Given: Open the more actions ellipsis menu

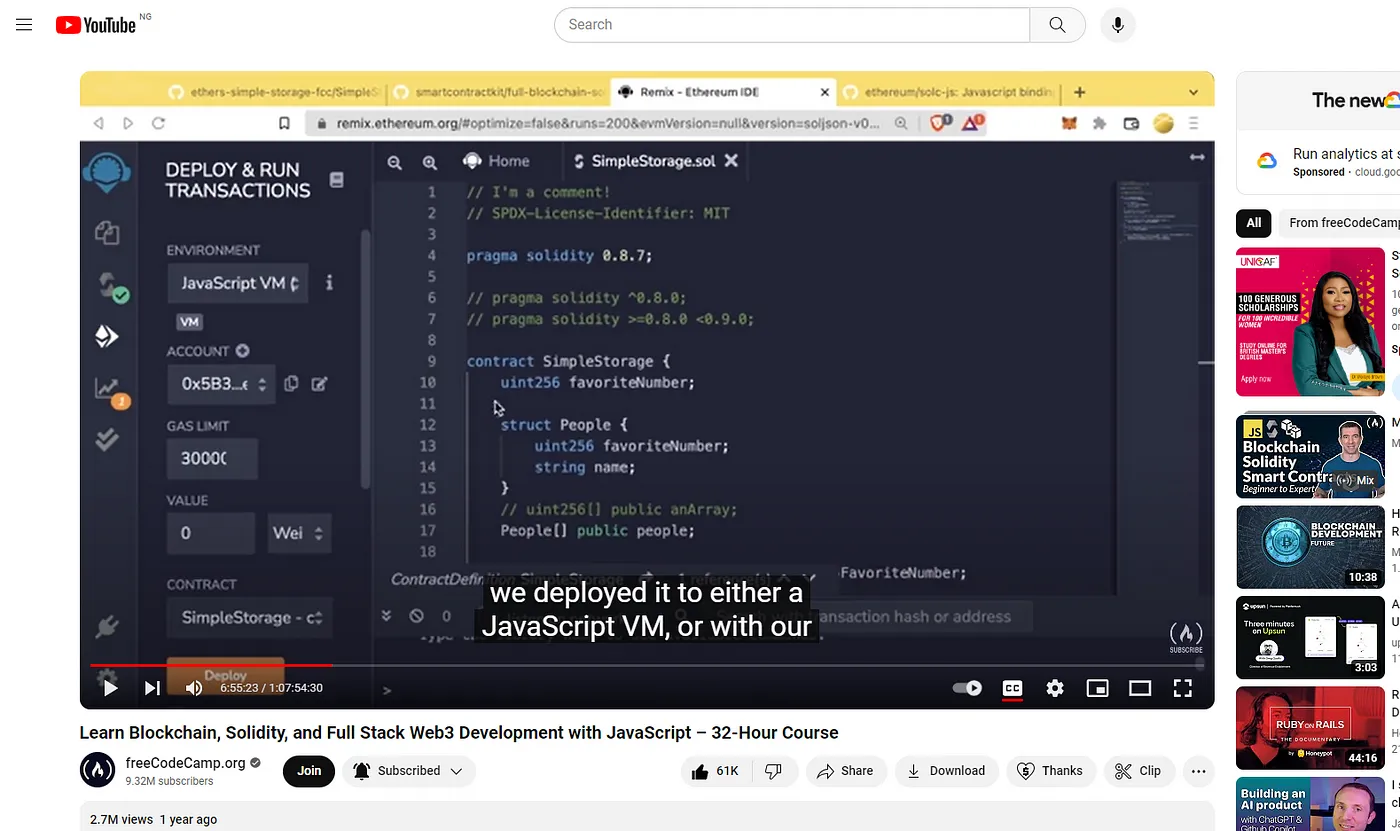Looking at the screenshot, I should [1198, 771].
